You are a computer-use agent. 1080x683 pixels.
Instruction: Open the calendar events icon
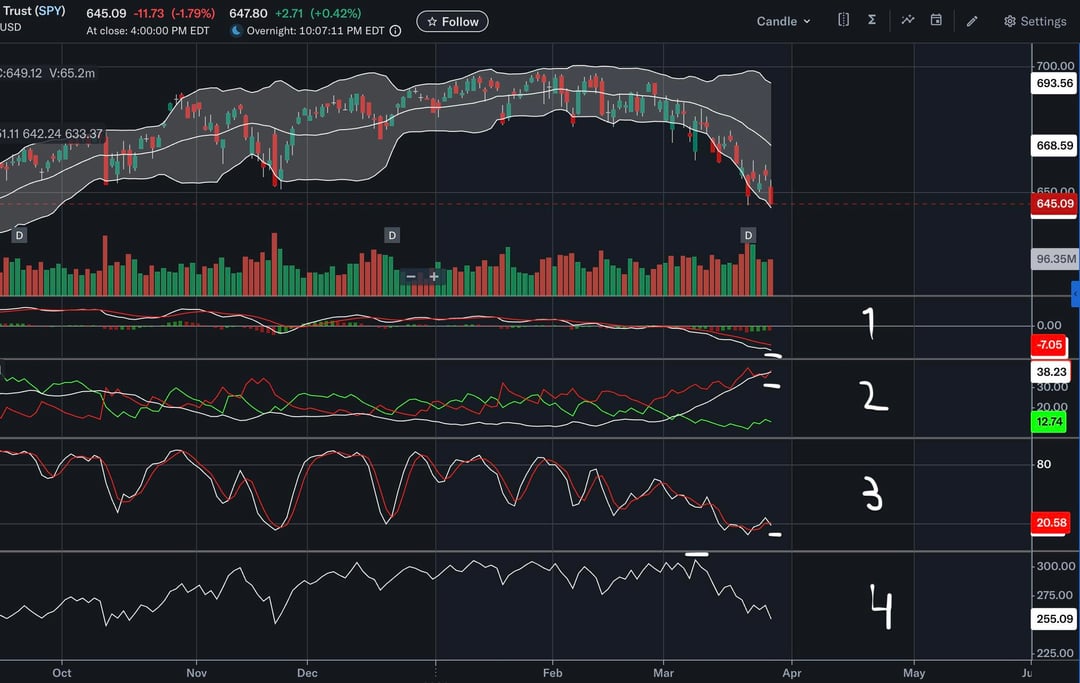[x=936, y=20]
